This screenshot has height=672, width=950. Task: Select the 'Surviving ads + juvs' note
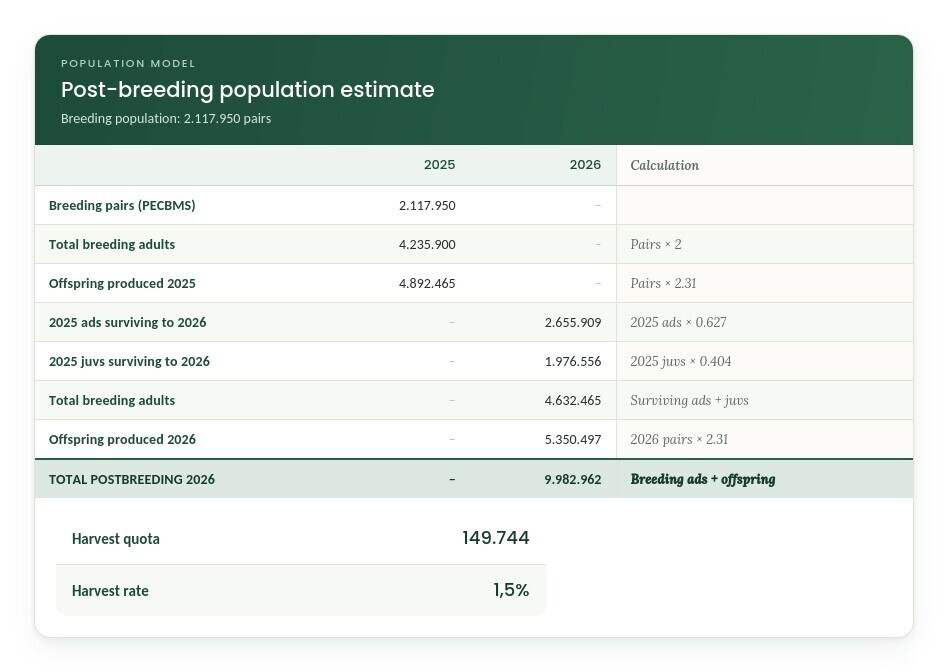click(x=689, y=401)
